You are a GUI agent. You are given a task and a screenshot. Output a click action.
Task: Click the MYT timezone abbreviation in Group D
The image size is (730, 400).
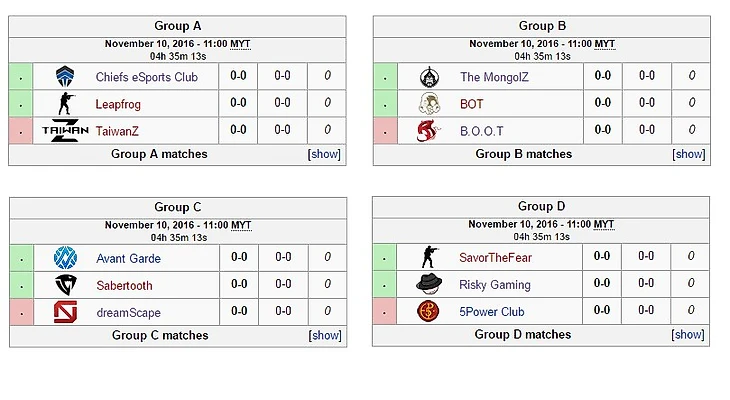coord(604,224)
